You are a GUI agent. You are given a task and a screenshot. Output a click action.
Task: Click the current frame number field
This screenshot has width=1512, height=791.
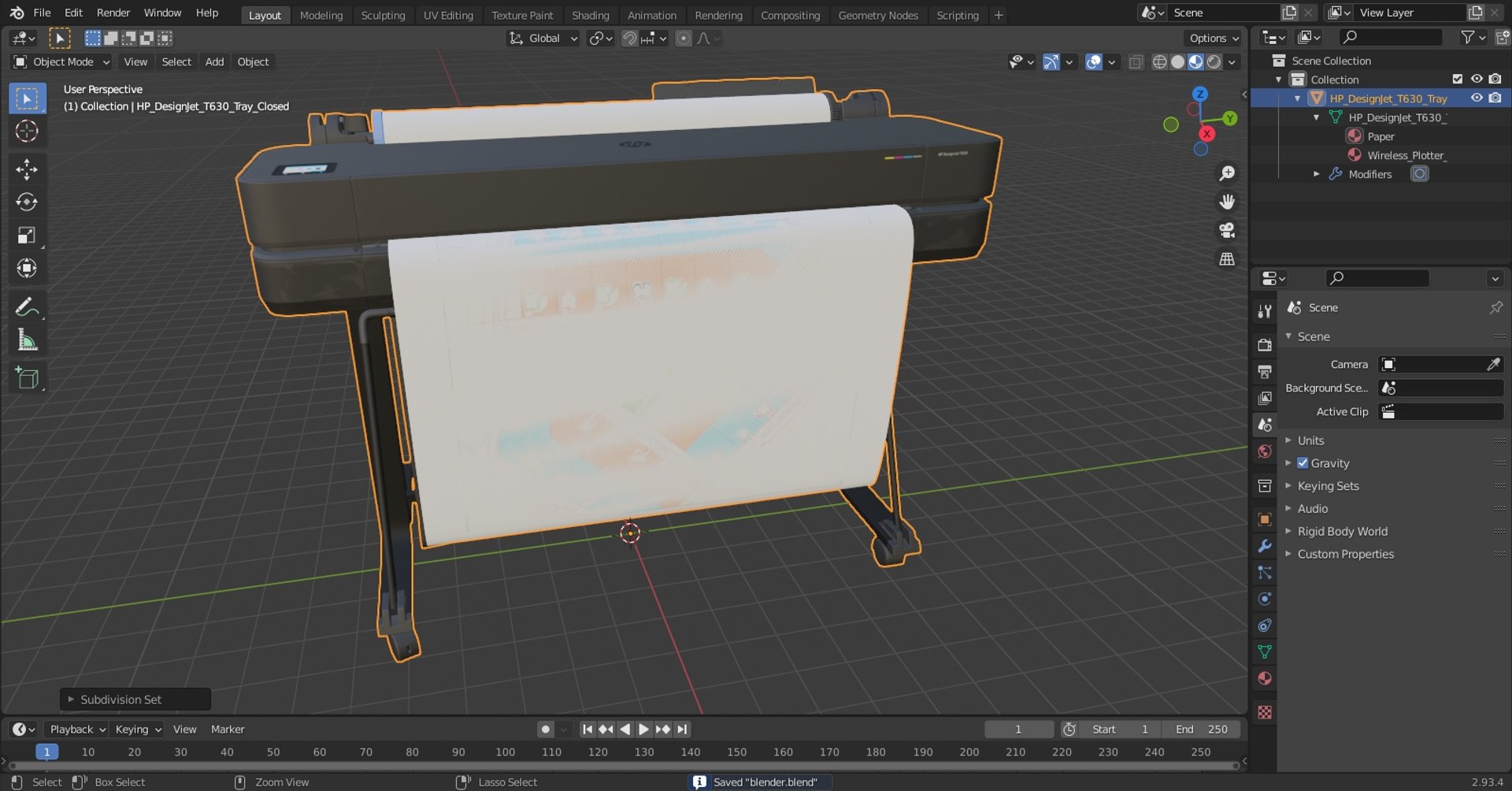coord(1018,730)
